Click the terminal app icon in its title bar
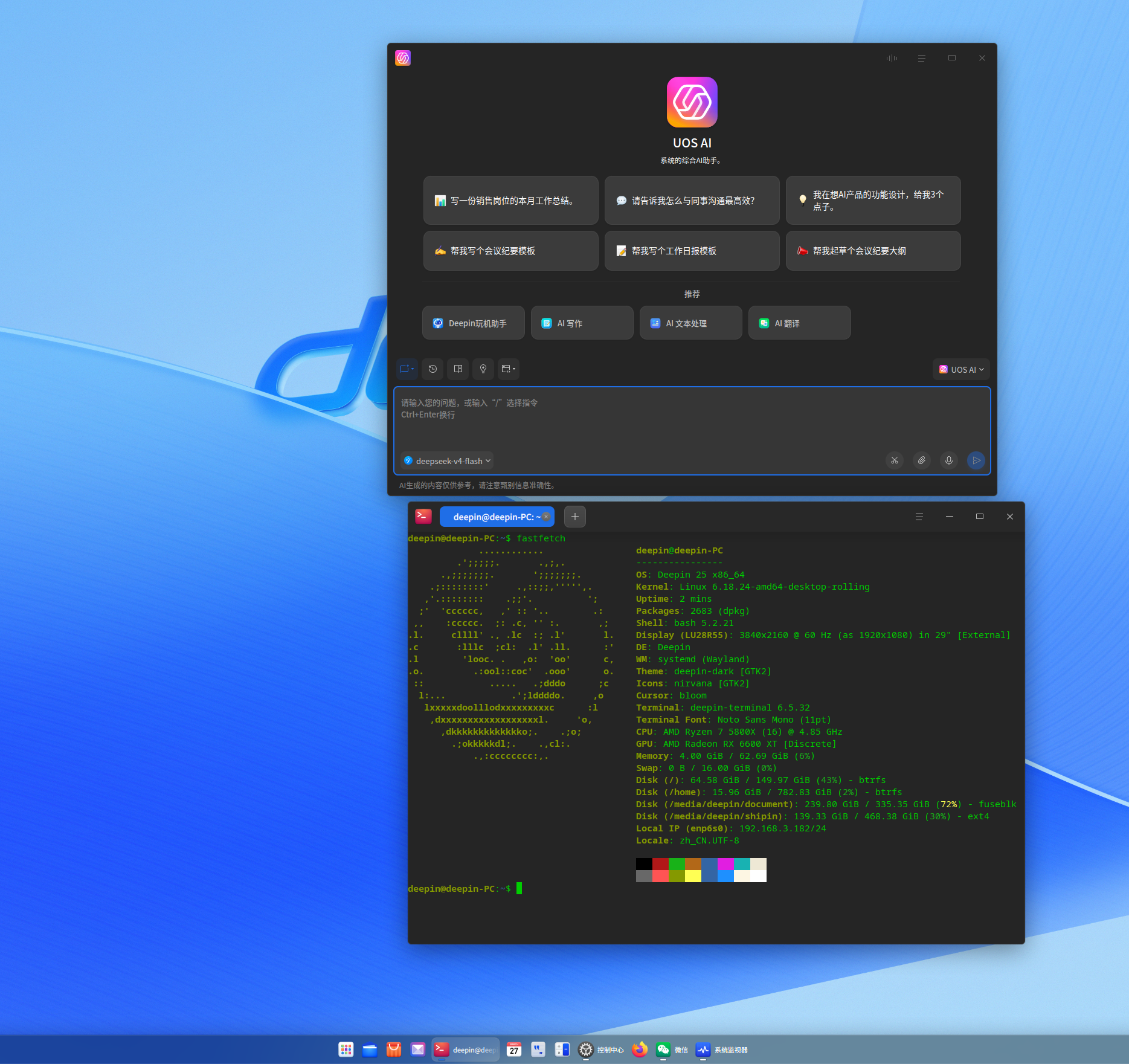This screenshot has width=1129, height=1064. coord(423,517)
